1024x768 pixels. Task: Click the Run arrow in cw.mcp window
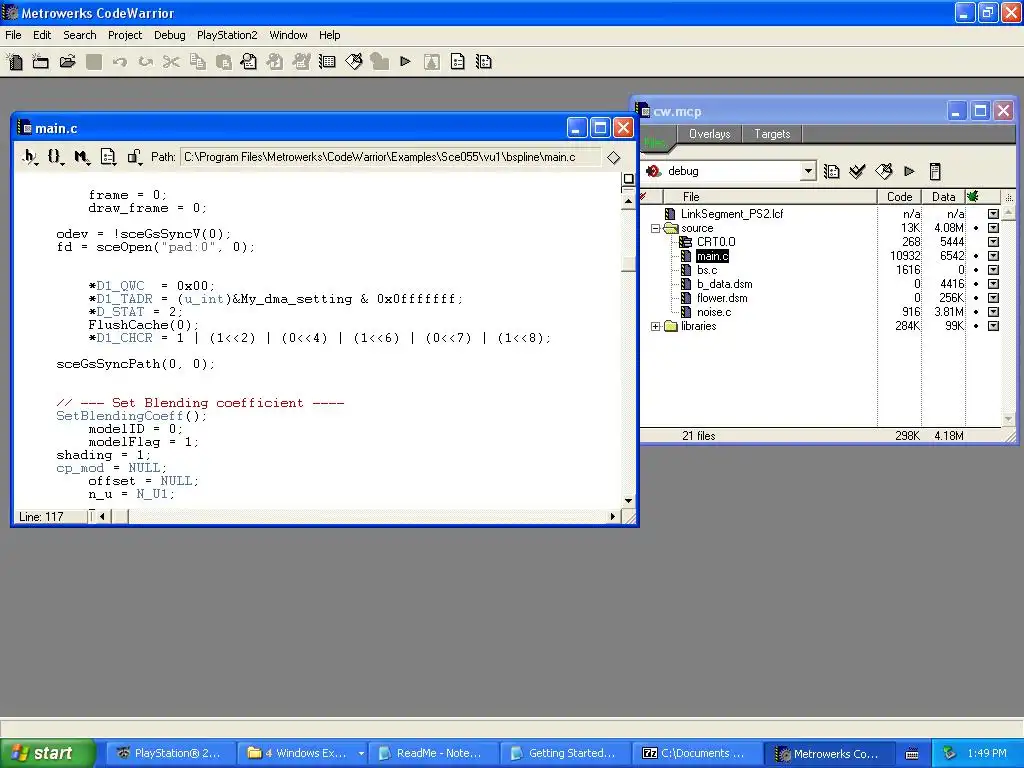click(x=909, y=171)
